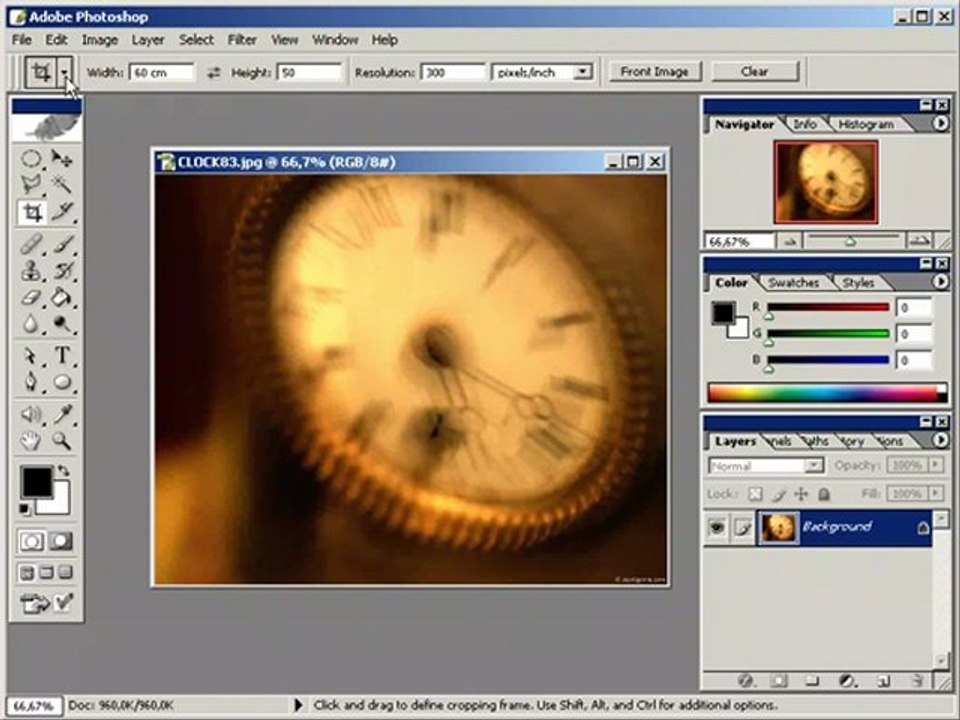Screen dimensions: 960x720
Task: Switch to Quick Mask Mode
Action: point(61,541)
